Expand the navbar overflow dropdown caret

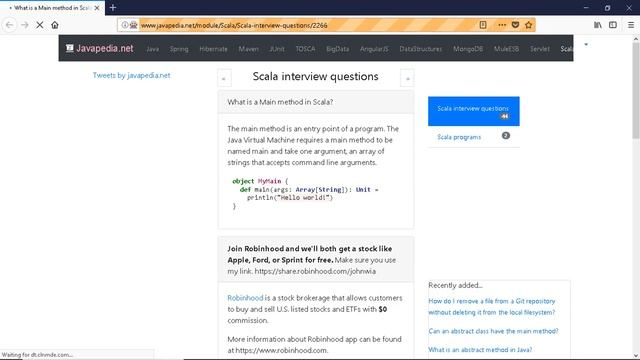pos(586,44)
